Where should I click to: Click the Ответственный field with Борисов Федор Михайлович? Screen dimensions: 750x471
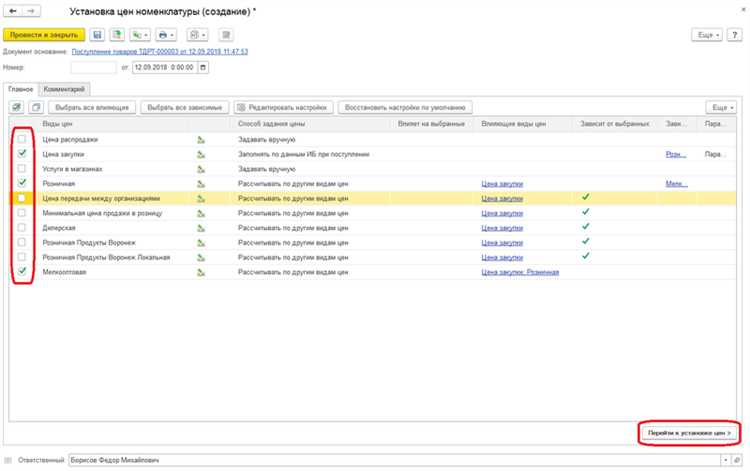(395, 460)
